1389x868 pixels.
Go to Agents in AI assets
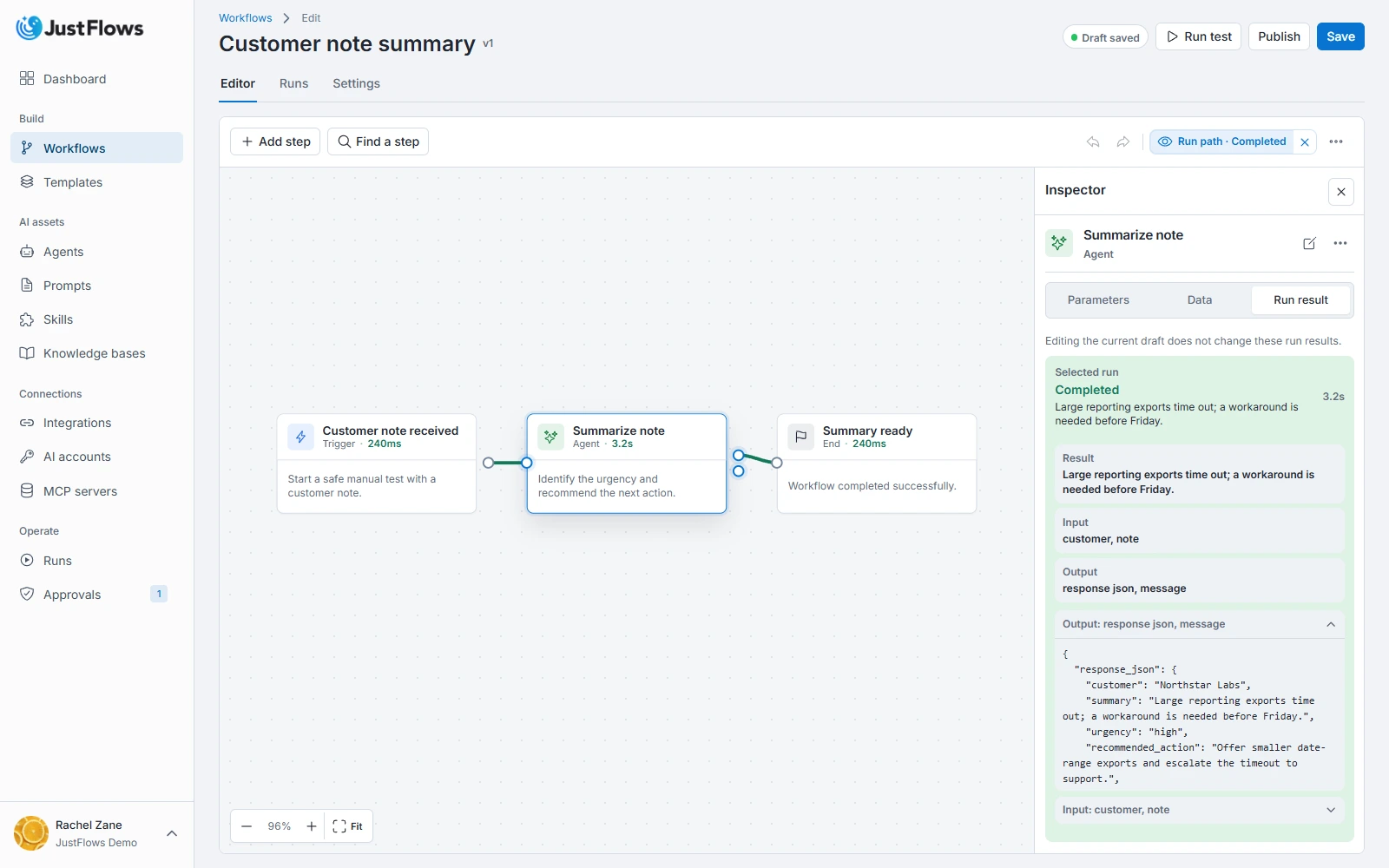96,252
